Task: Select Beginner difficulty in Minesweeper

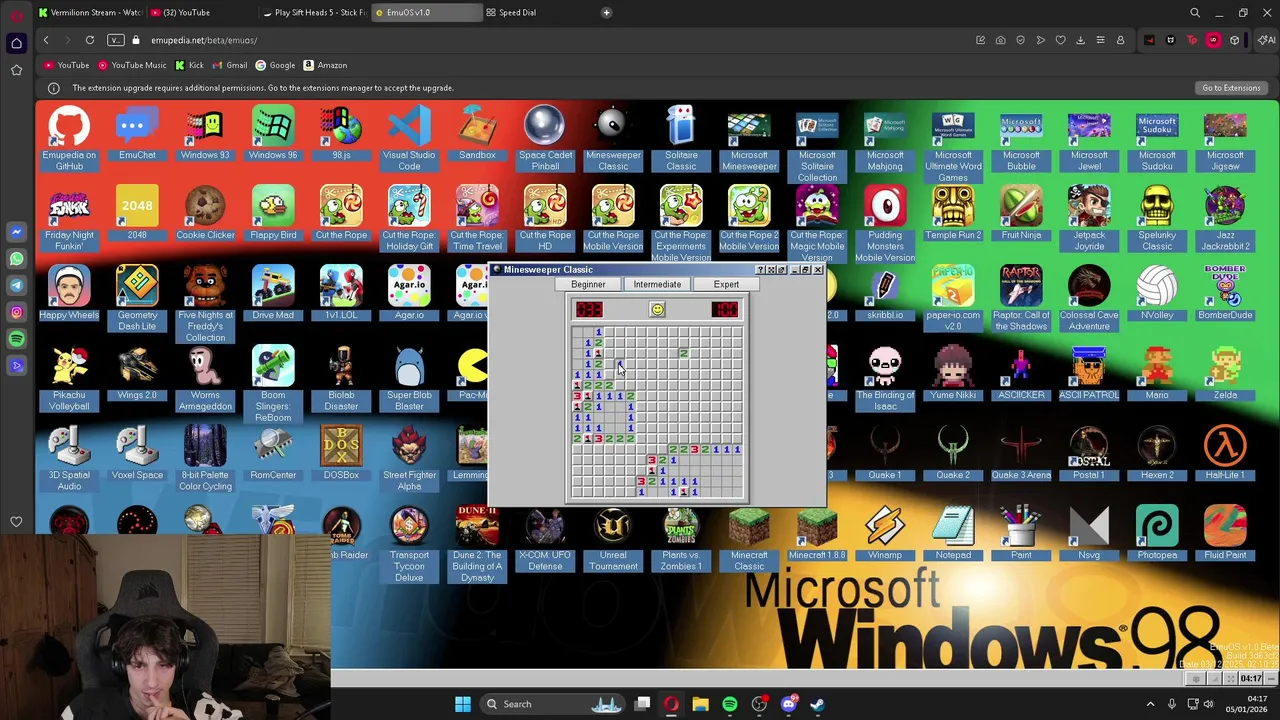Action: click(588, 284)
